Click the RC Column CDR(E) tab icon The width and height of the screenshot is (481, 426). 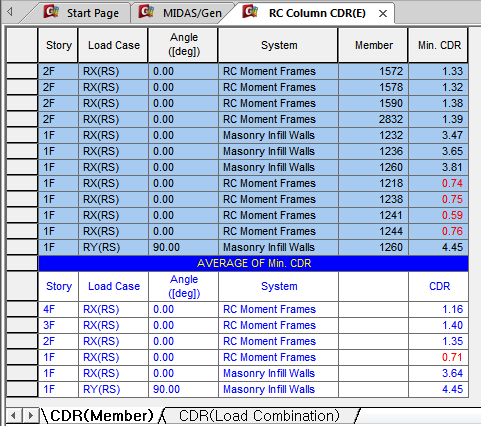pyautogui.click(x=250, y=12)
